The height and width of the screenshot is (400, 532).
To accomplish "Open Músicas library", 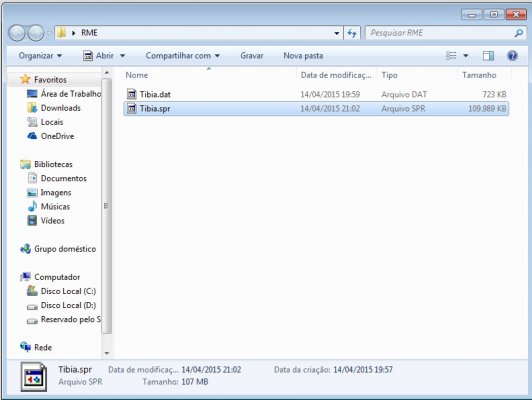I will [55, 206].
